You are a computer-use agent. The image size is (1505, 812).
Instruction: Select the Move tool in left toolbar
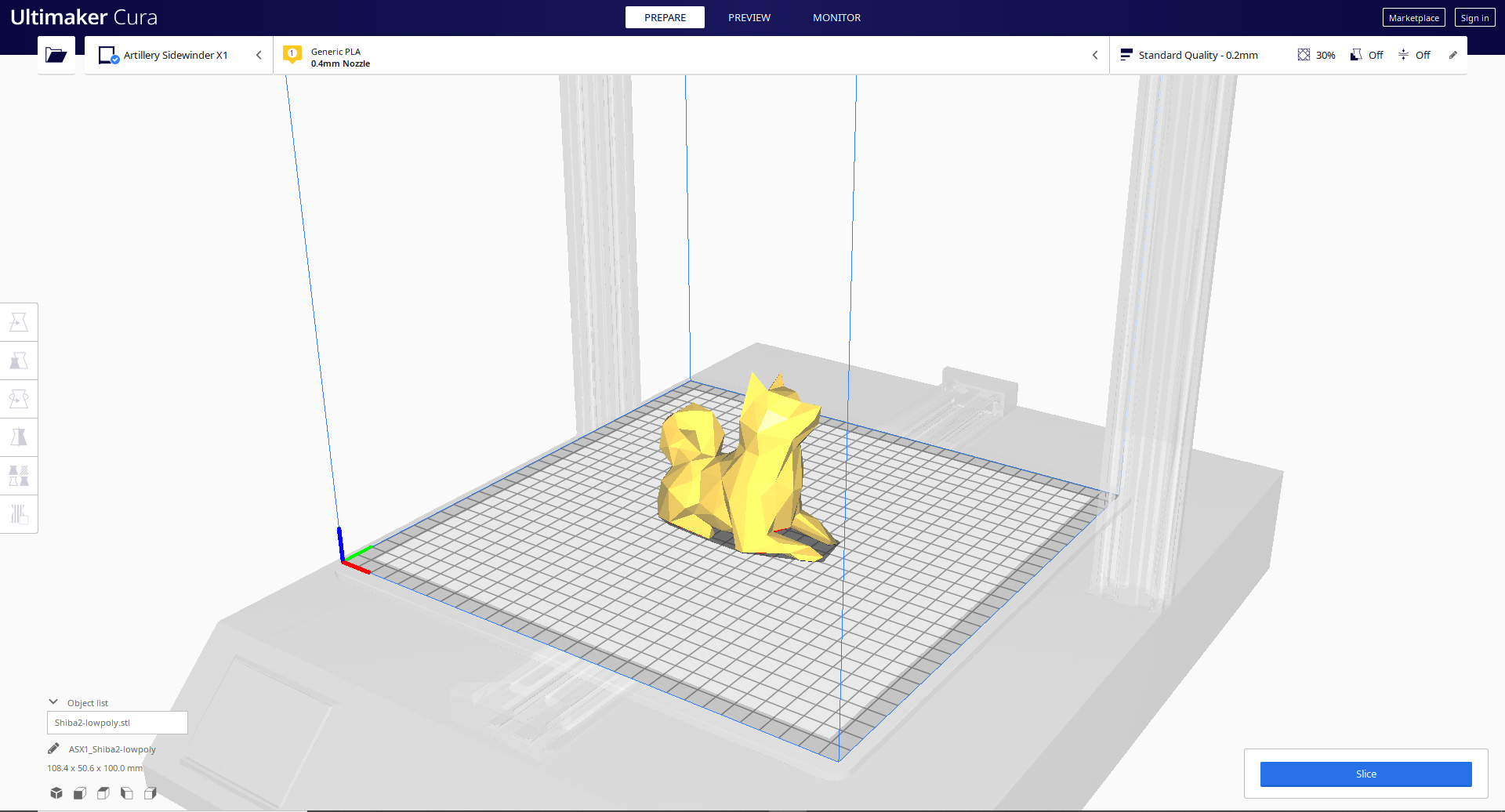point(19,322)
